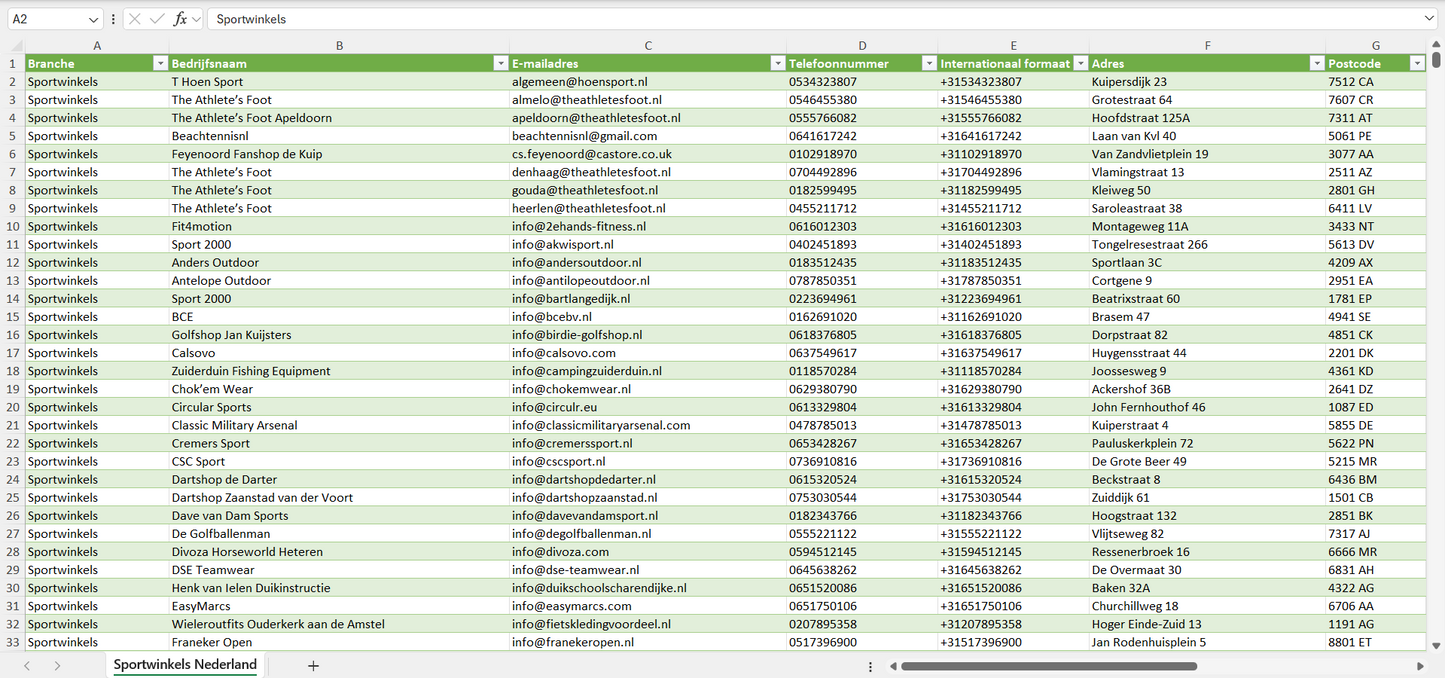The image size is (1445, 678).
Task: Add a new sheet with plus icon
Action: pyautogui.click(x=313, y=666)
